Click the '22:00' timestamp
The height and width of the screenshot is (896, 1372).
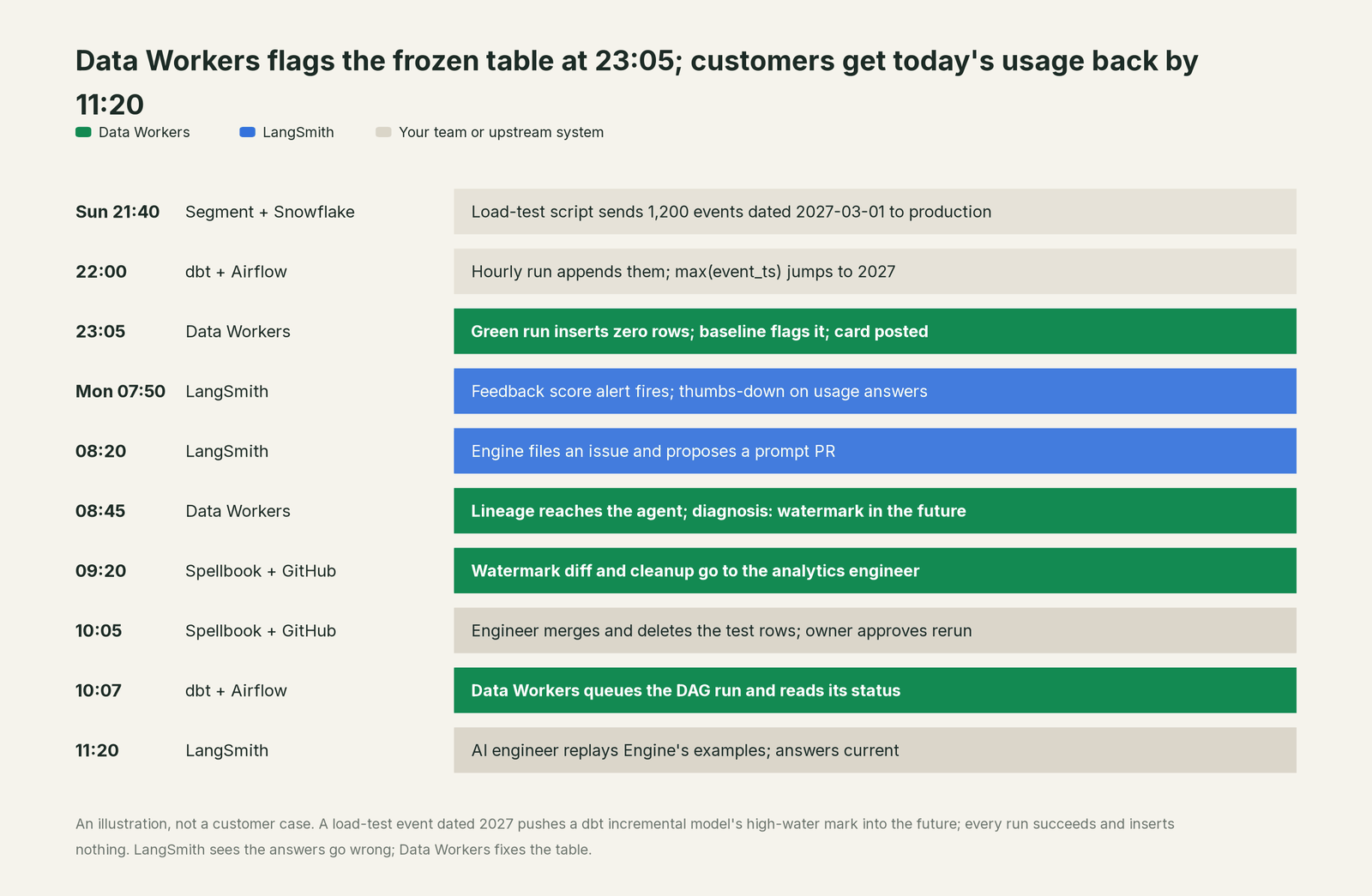(101, 272)
